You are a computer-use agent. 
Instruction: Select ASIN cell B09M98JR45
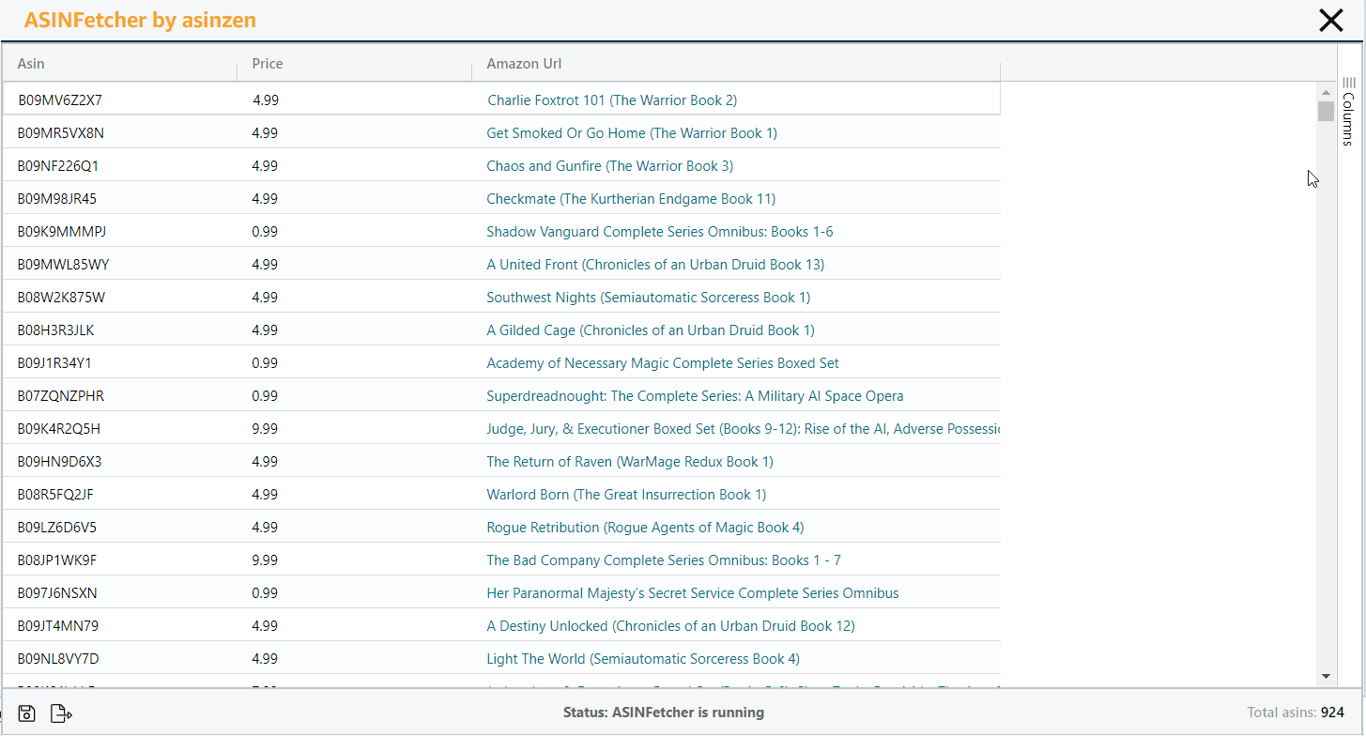[57, 199]
